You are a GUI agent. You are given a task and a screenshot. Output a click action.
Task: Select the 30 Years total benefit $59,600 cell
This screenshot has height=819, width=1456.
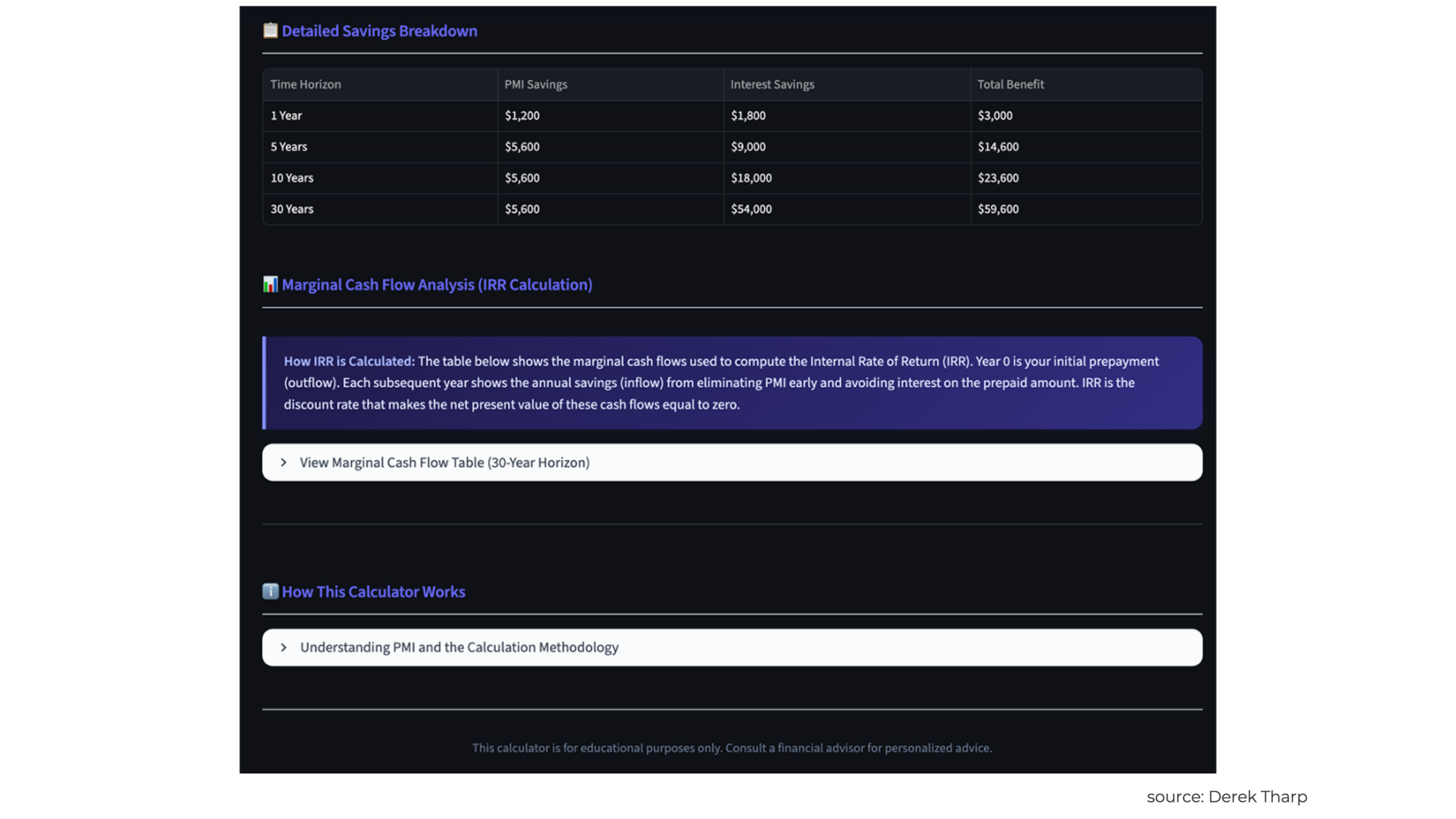tap(998, 209)
